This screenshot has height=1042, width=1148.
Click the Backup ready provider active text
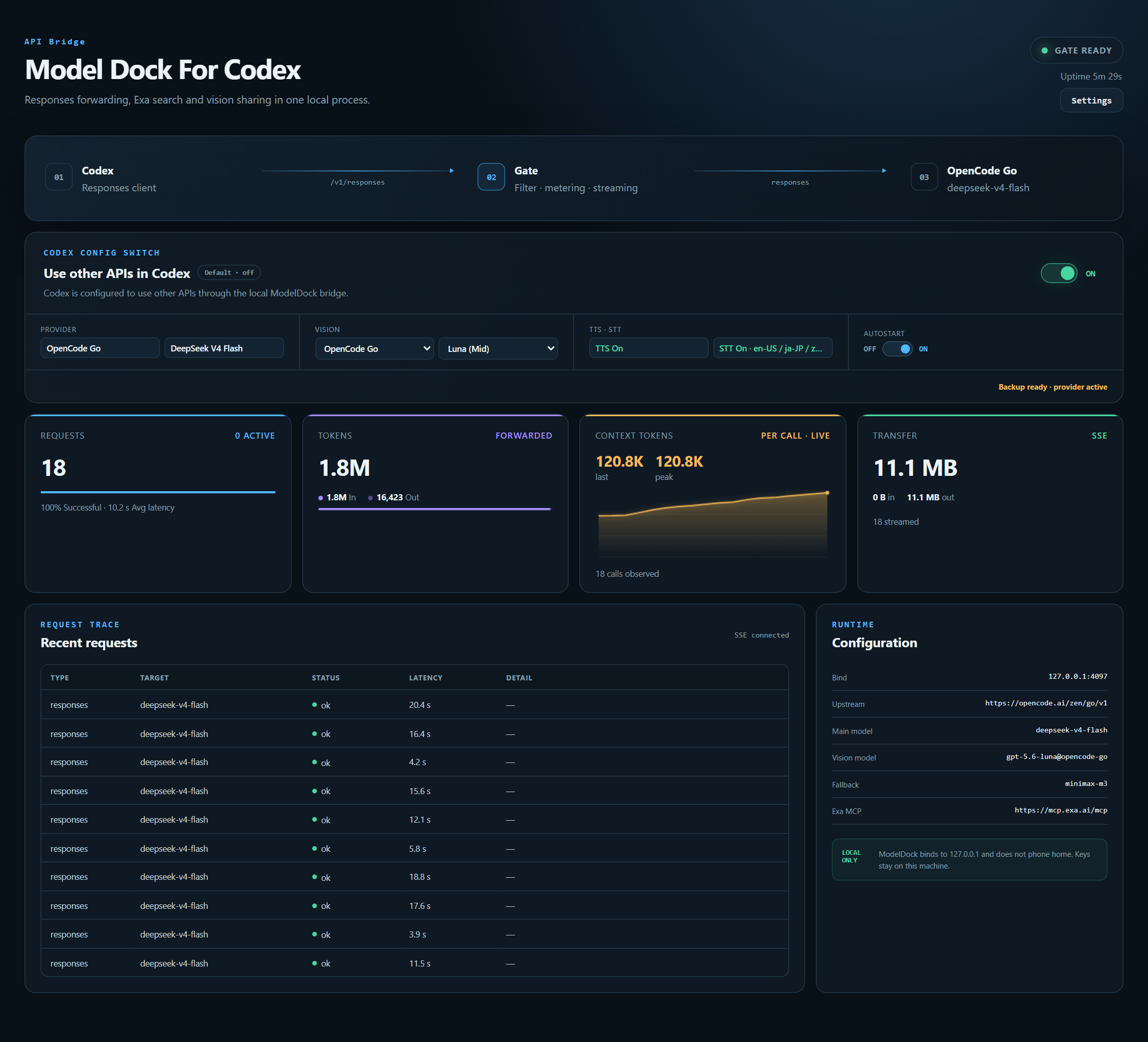pos(1052,387)
